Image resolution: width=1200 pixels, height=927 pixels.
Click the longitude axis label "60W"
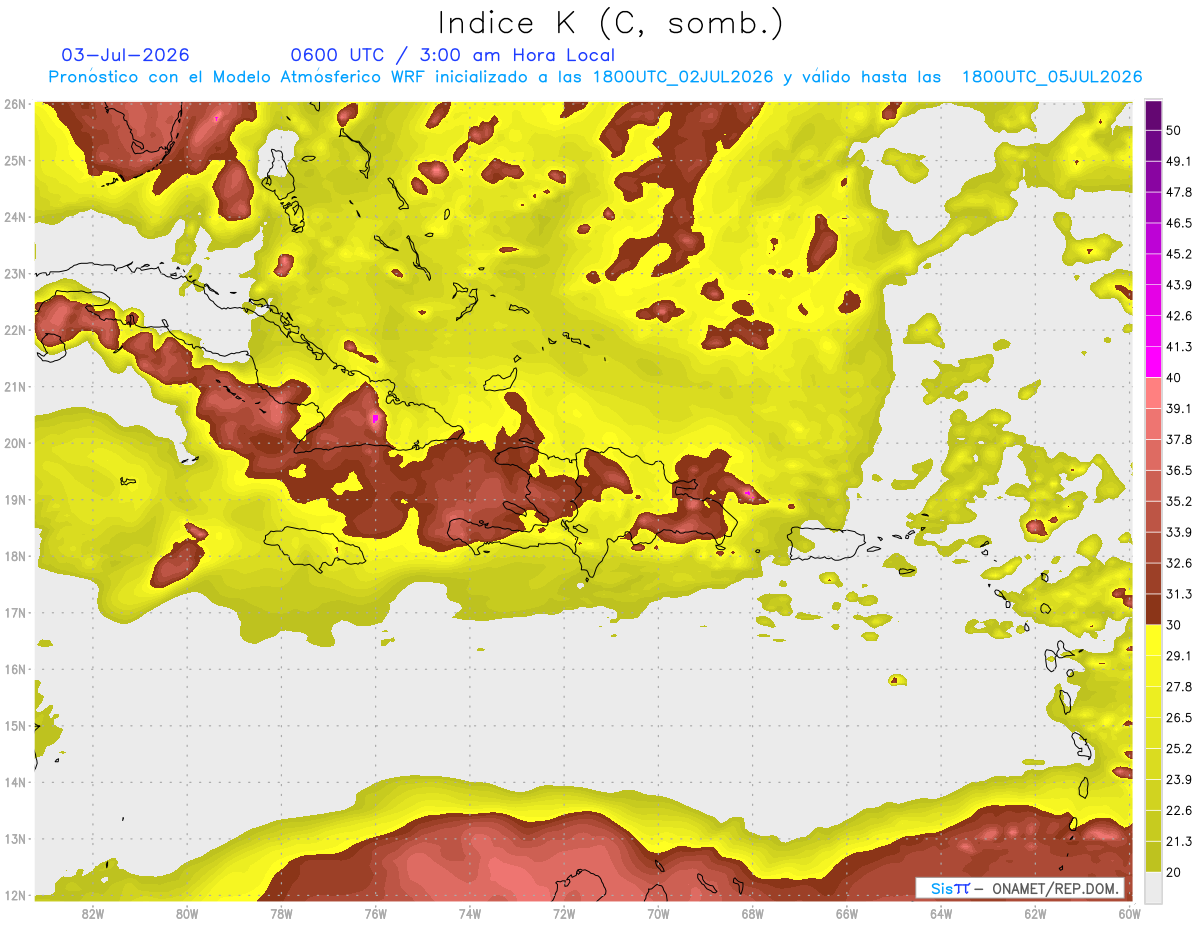1129,914
